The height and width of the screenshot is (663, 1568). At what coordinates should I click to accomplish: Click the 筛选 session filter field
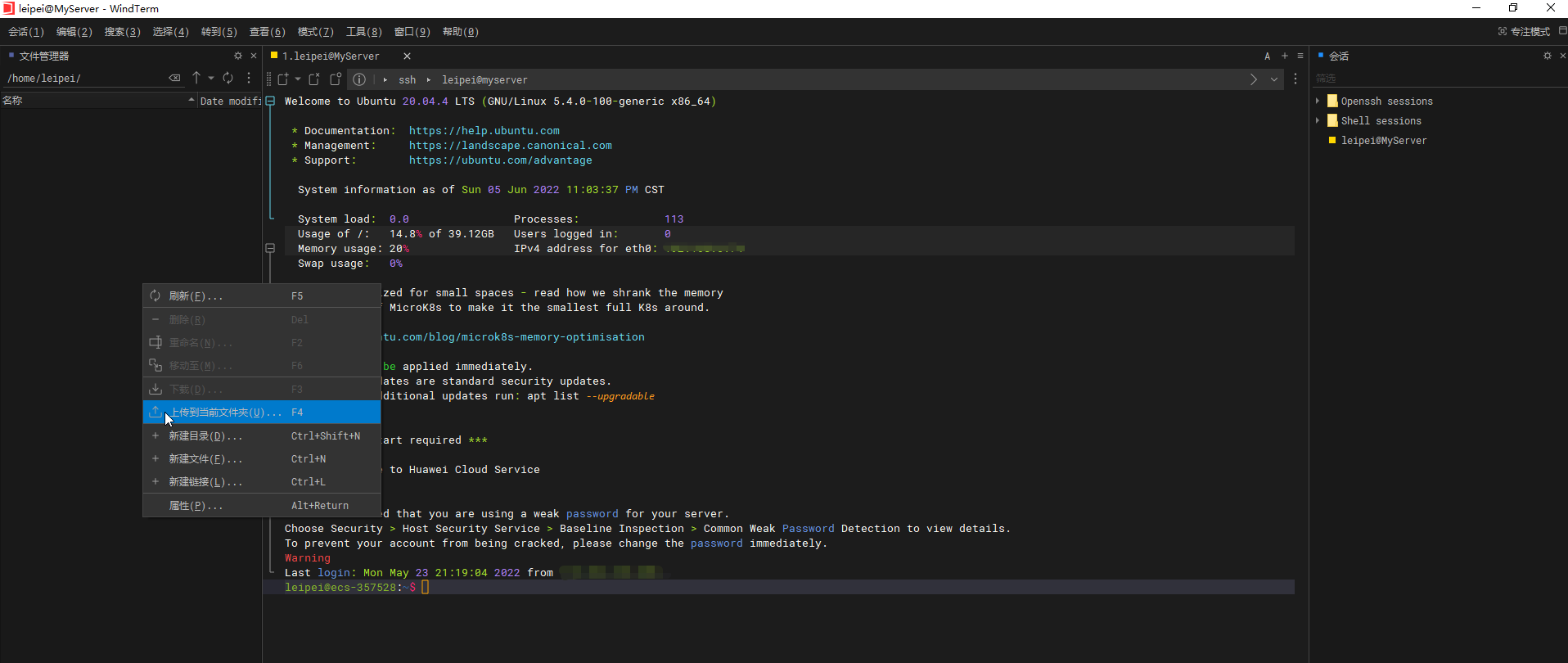[1439, 78]
